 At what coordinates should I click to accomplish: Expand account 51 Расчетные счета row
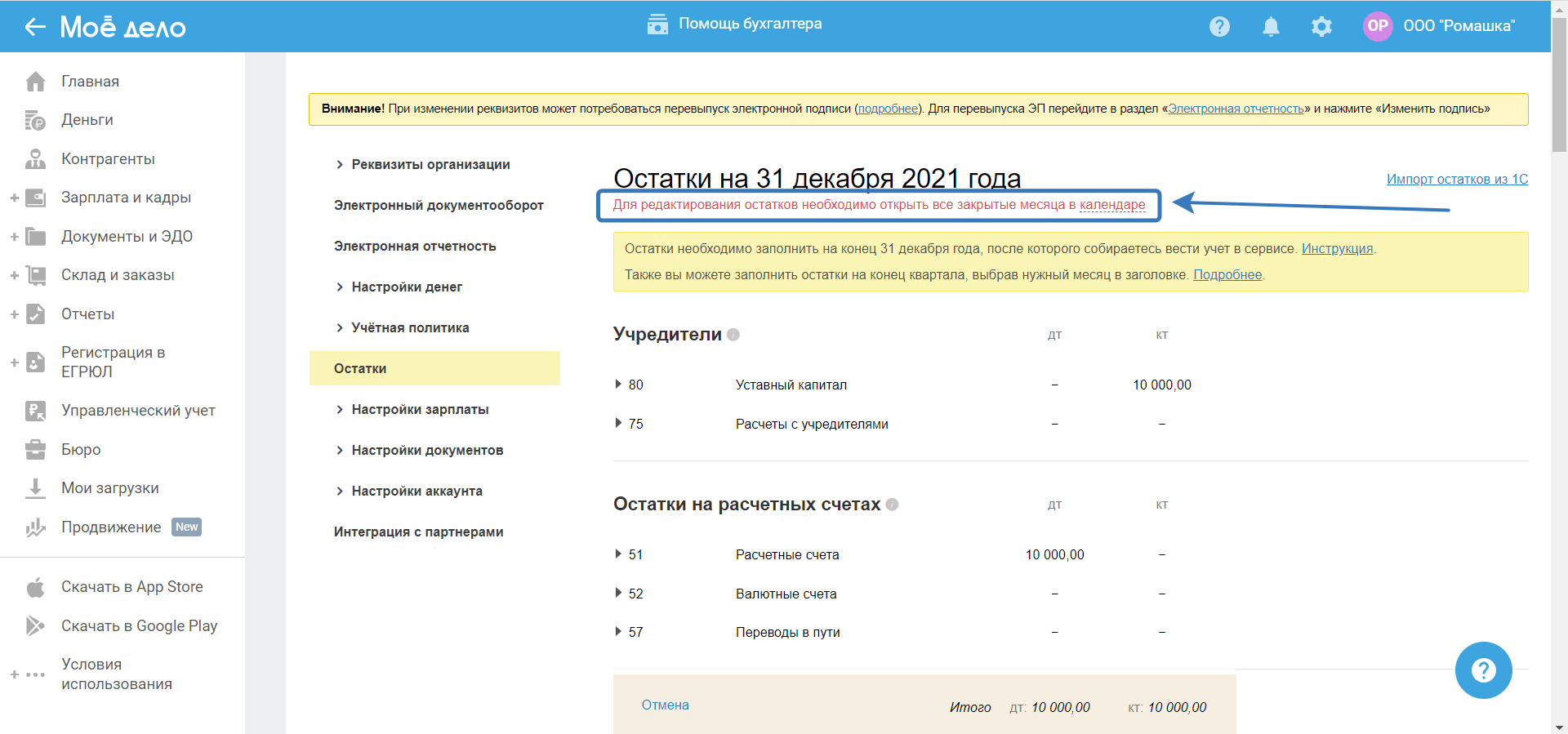pos(618,554)
